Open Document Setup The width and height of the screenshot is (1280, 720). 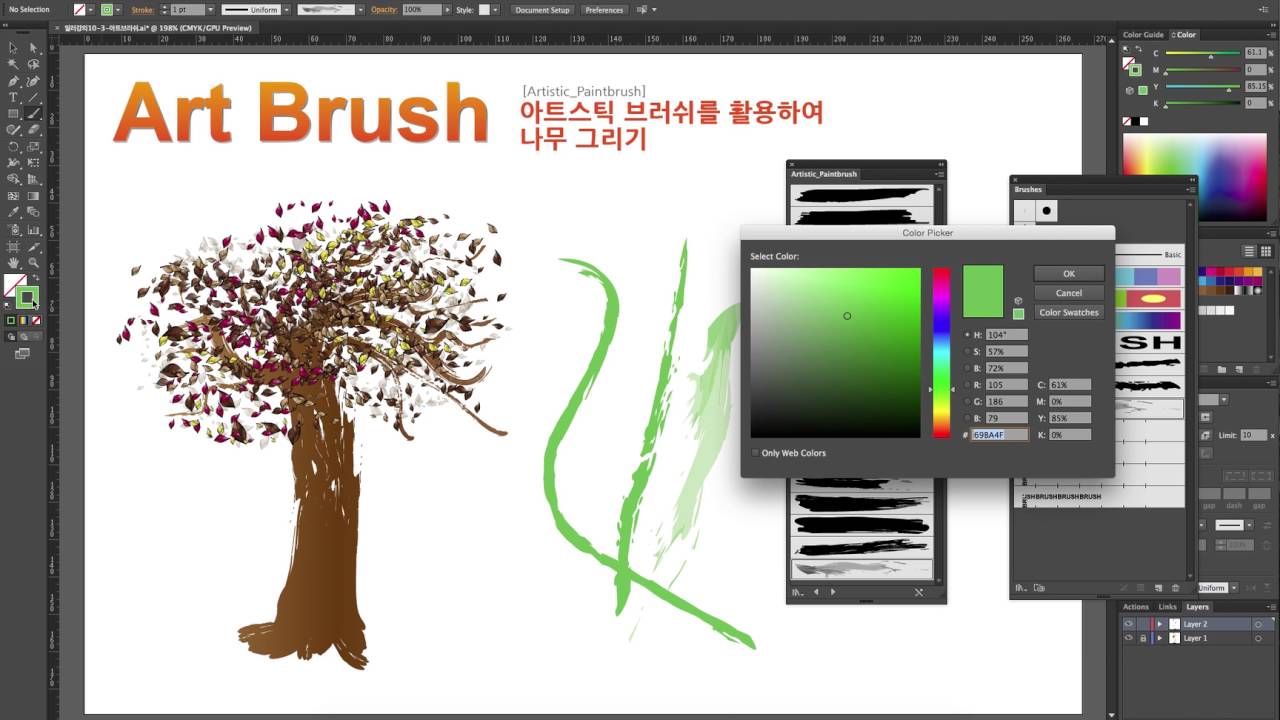(542, 10)
